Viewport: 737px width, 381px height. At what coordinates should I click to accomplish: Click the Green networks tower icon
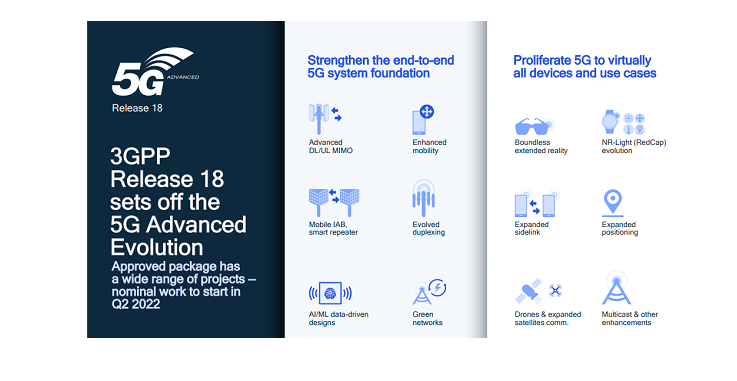click(429, 292)
